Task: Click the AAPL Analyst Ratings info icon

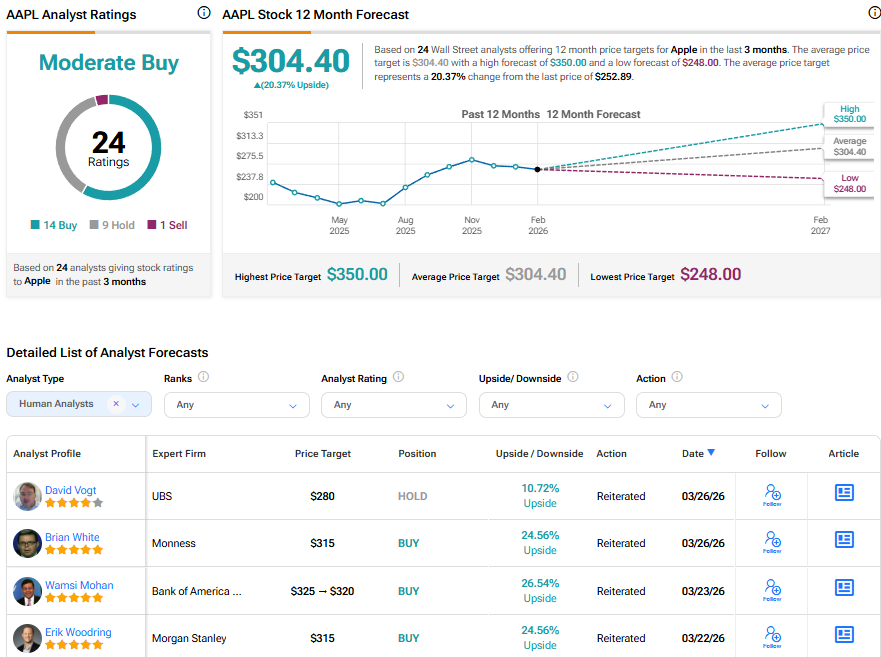Action: click(x=204, y=13)
